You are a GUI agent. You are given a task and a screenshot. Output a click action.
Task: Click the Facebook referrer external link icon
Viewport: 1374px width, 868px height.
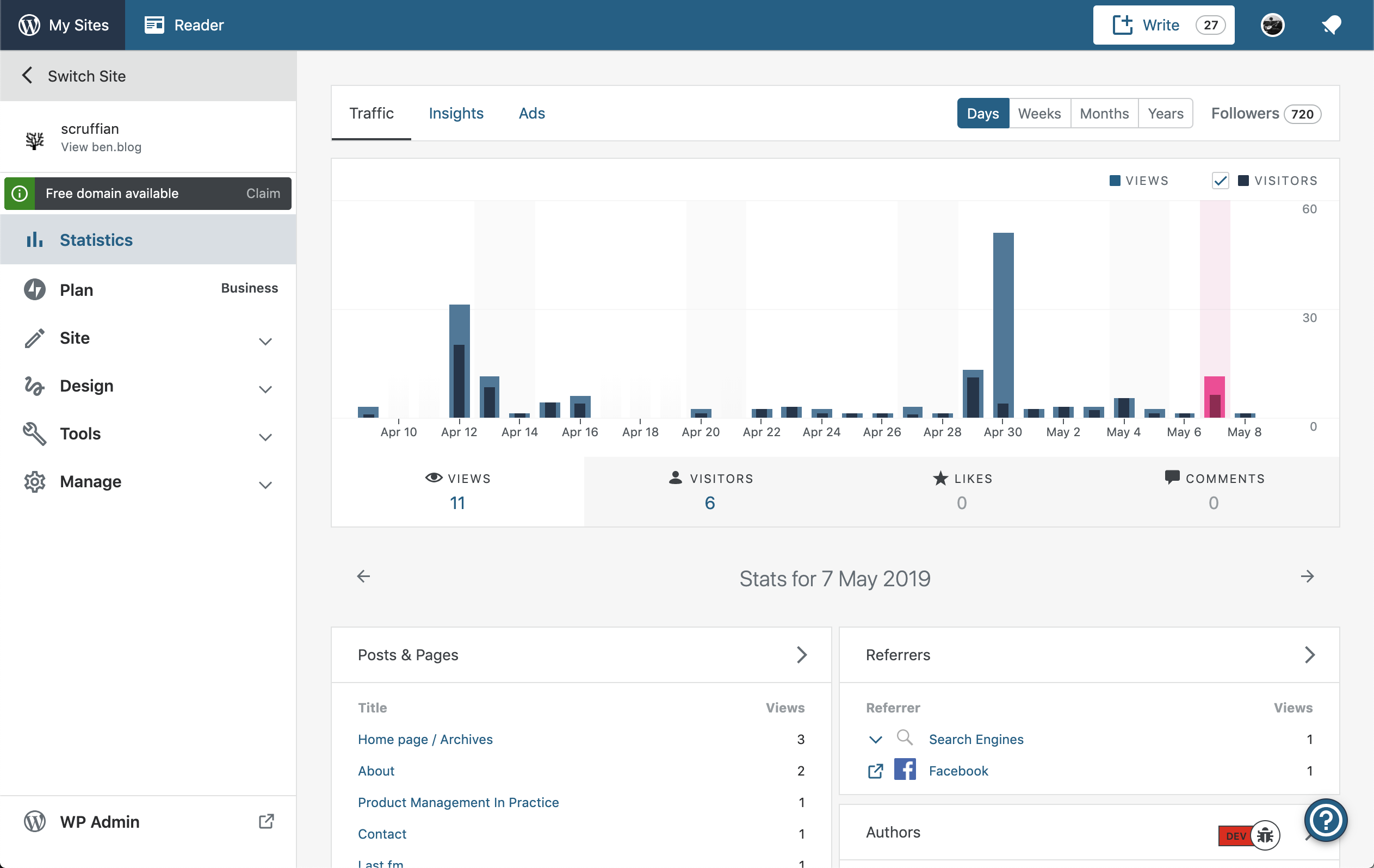pos(875,771)
